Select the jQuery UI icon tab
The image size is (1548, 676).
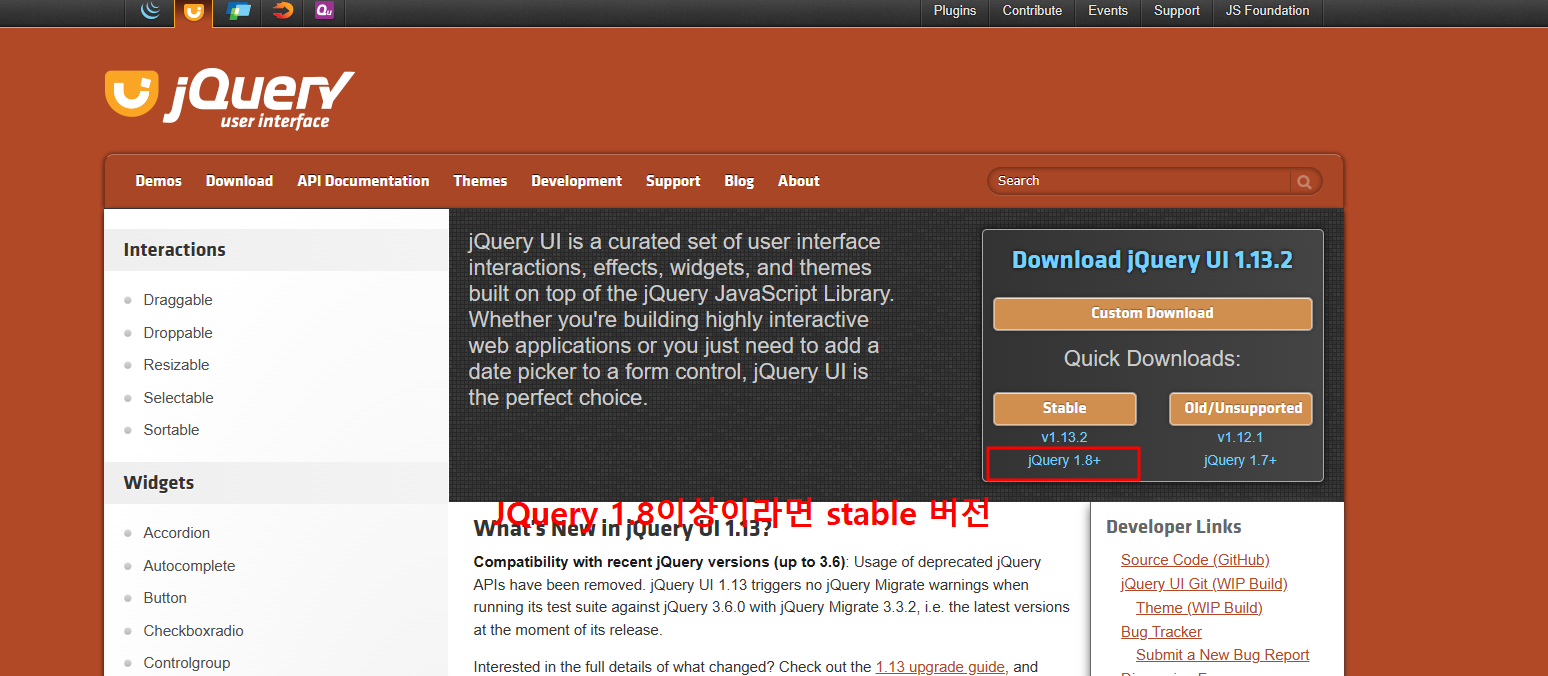[194, 12]
